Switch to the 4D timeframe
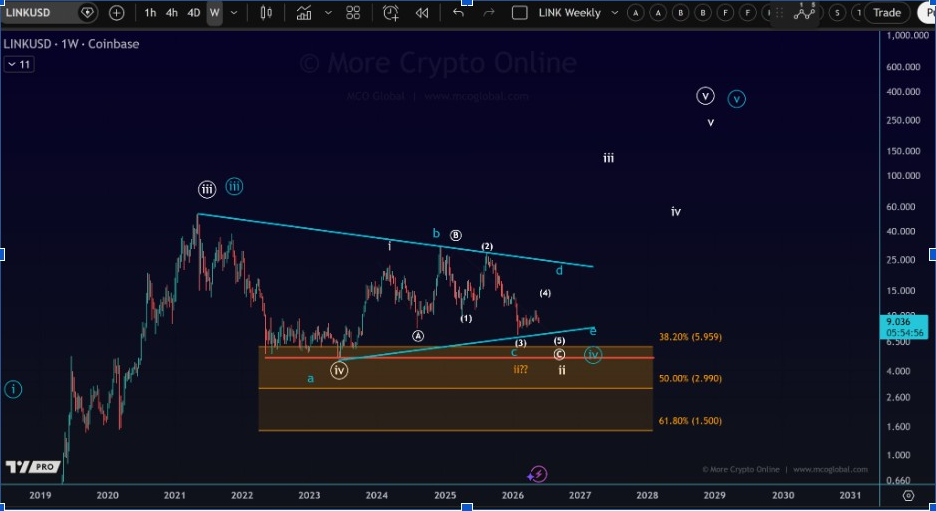 (x=193, y=13)
